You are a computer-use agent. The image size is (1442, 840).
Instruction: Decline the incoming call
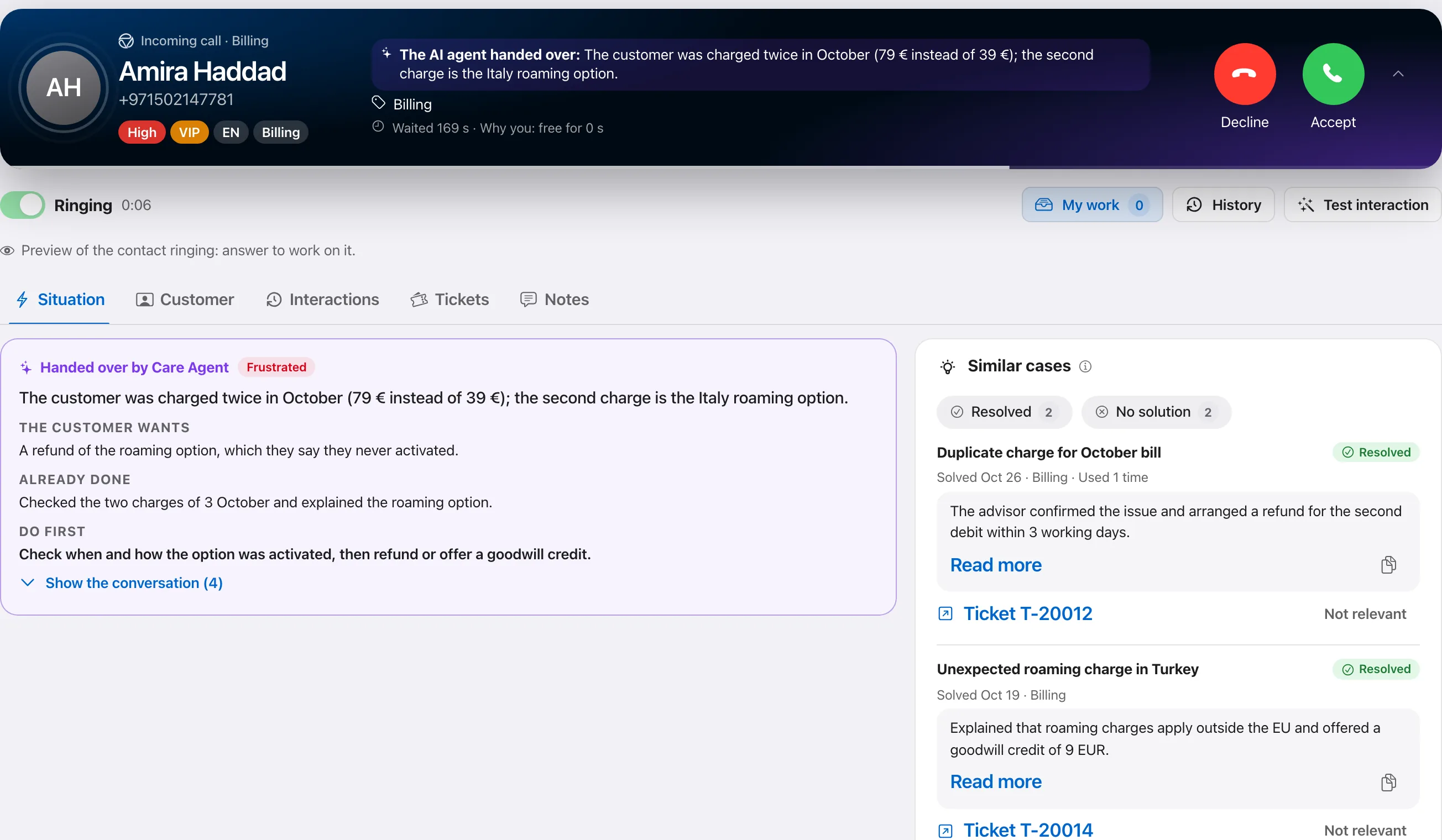[x=1245, y=73]
